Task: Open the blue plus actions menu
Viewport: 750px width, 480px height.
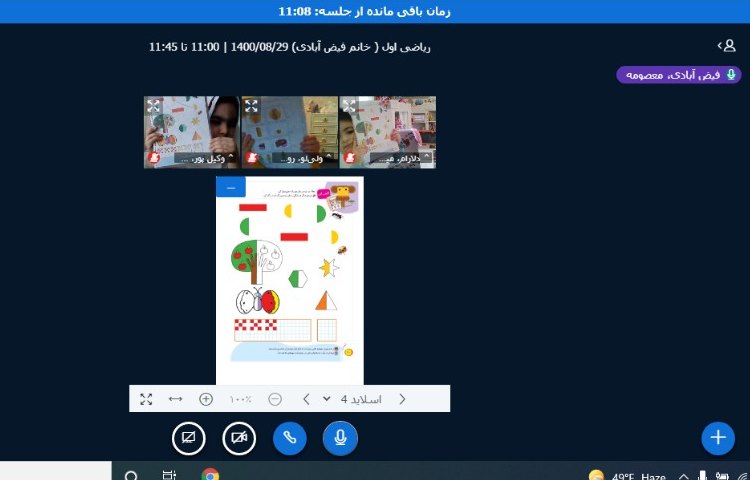Action: click(718, 437)
